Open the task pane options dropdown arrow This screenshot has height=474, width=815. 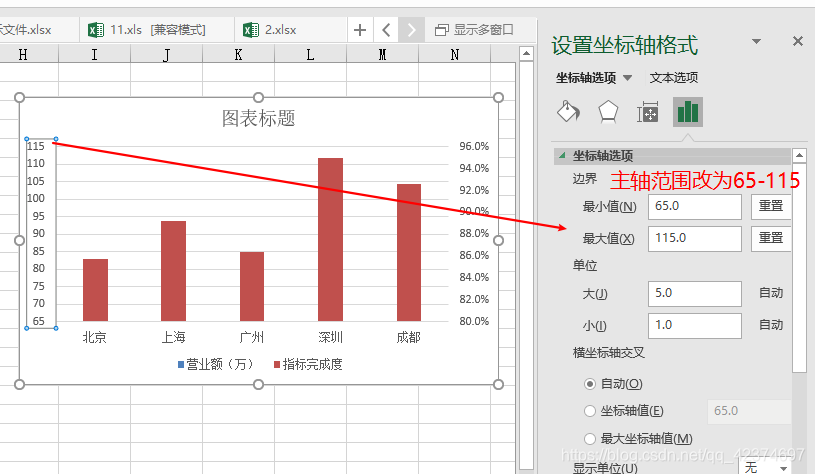pos(757,41)
